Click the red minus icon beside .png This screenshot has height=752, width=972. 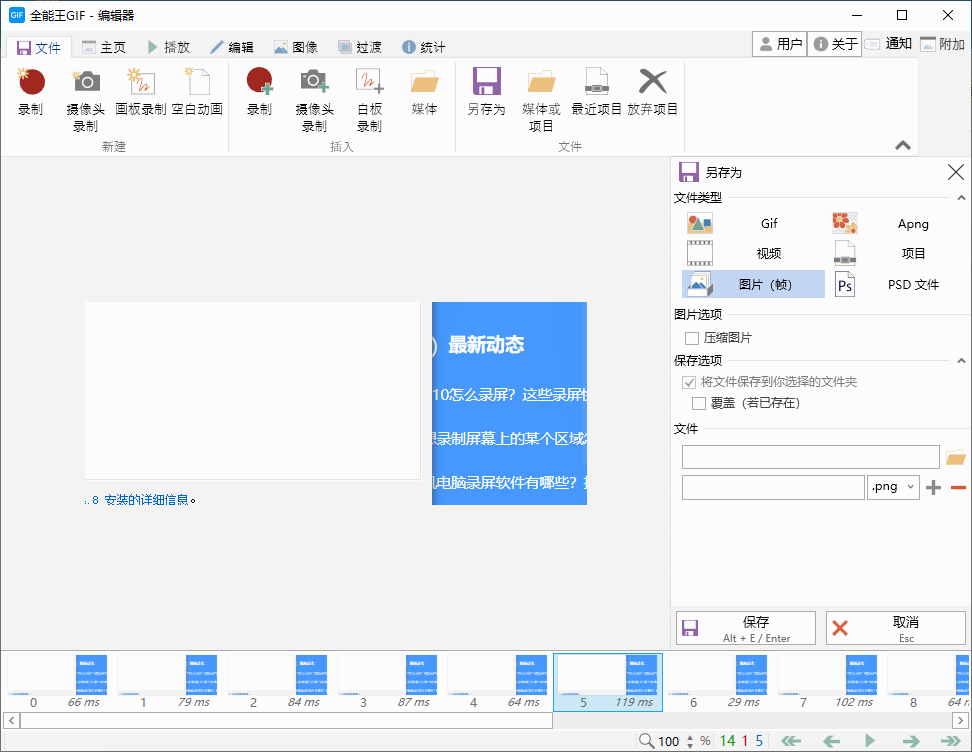tap(958, 488)
